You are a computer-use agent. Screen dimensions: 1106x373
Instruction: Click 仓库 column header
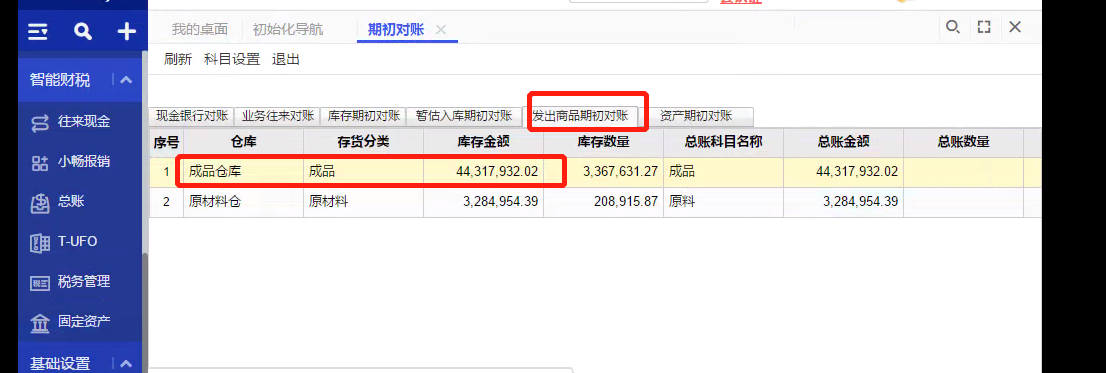tap(243, 142)
